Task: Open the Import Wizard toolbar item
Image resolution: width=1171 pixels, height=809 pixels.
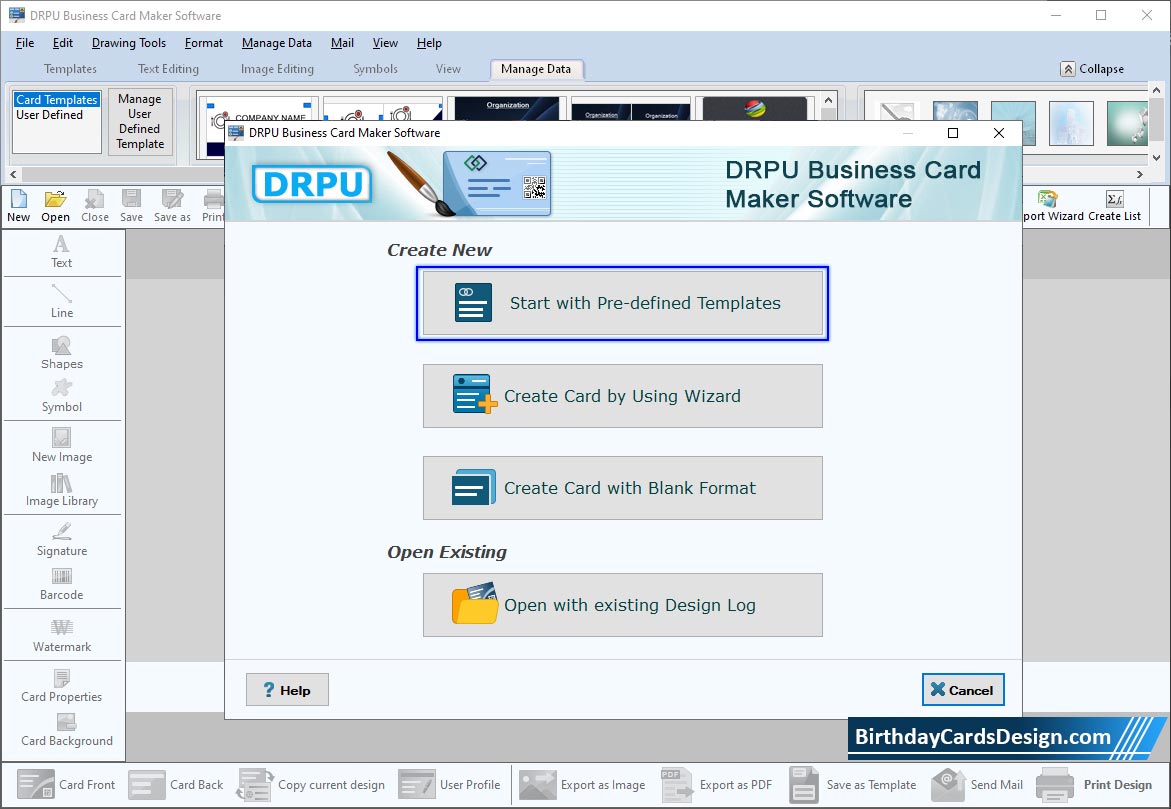Action: 1053,206
